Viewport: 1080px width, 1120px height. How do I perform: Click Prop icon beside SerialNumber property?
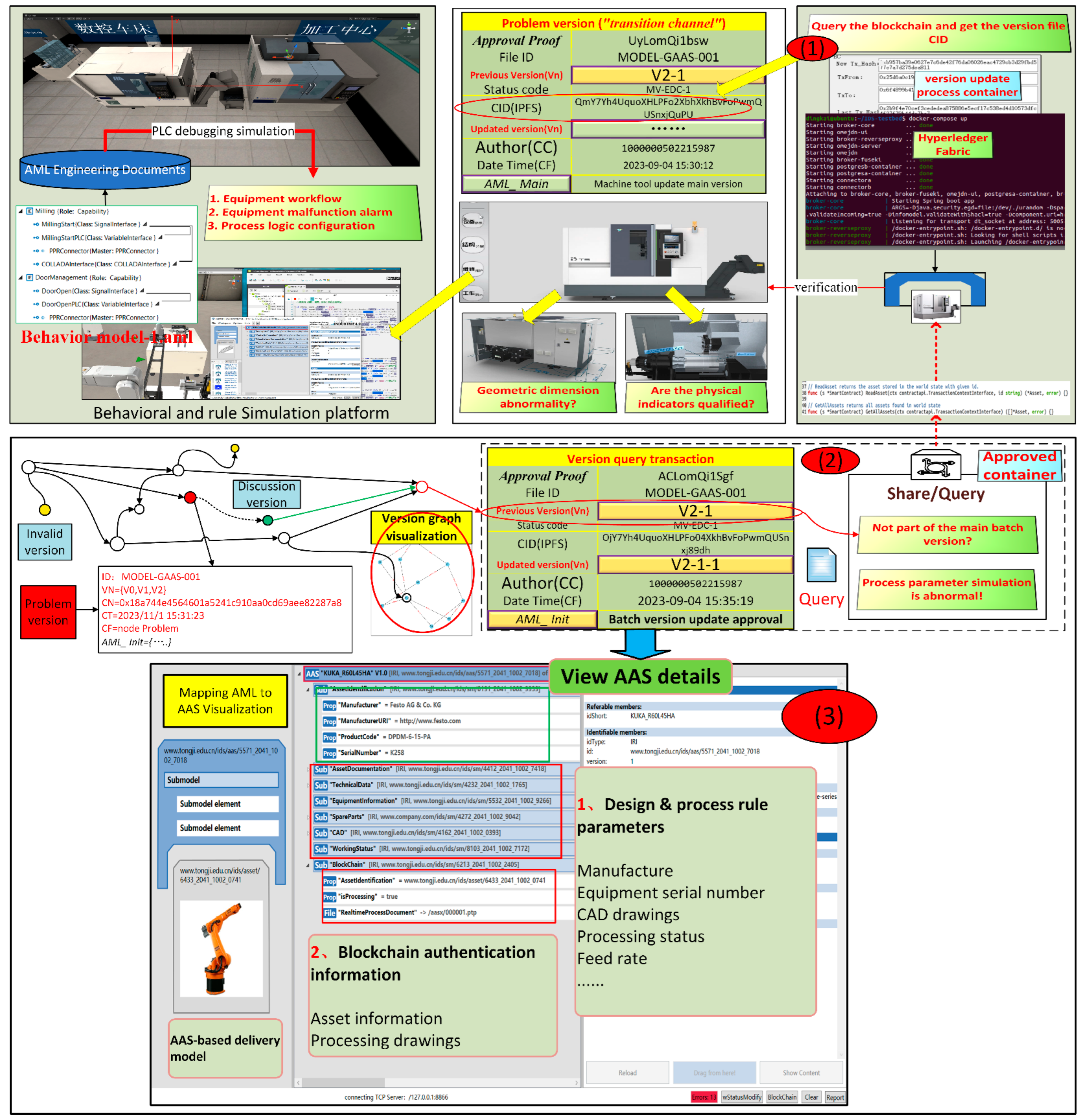click(330, 753)
